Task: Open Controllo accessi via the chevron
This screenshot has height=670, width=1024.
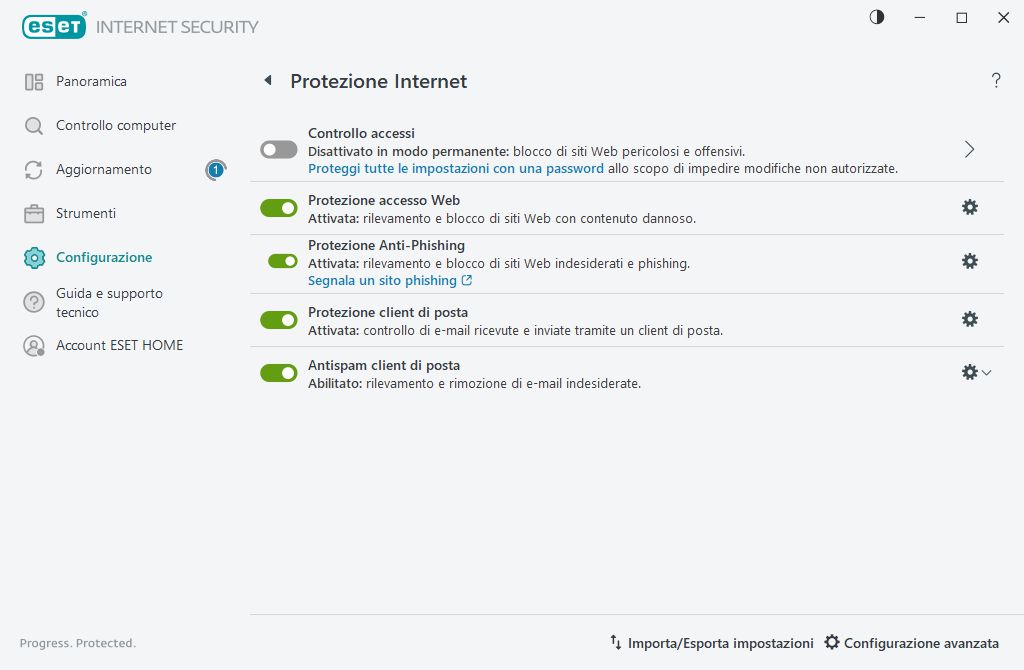Action: (968, 148)
